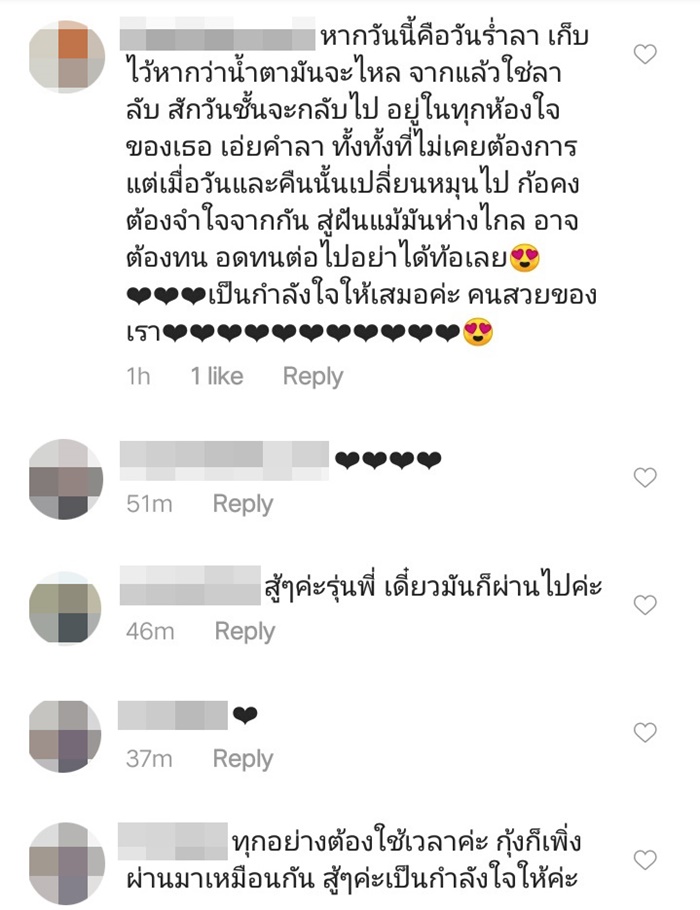Viewport: 700px width, 910px height.
Task: Reply to the 1h comment
Action: tap(313, 377)
